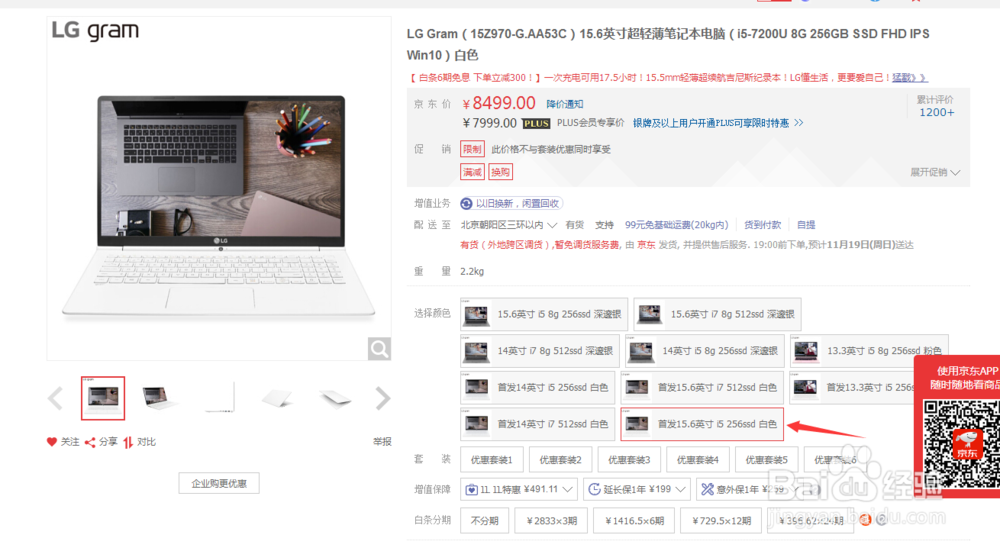Choose 首发14英寸 i5 256ssd 白色 option

tap(538, 387)
